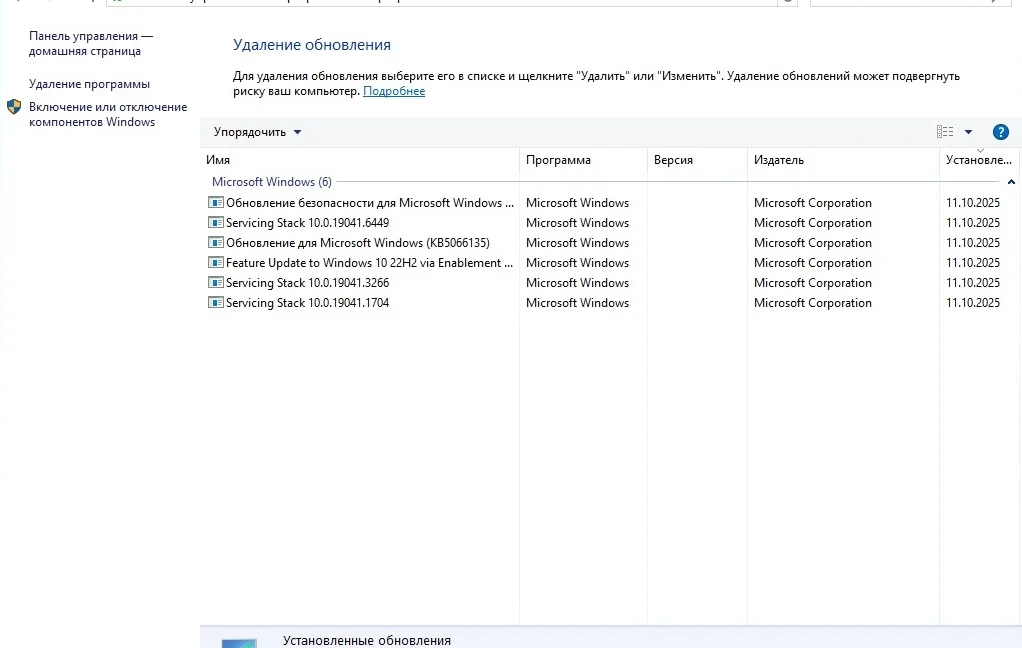Open the view options dropdown arrow
This screenshot has height=648, width=1022.
pos(968,132)
